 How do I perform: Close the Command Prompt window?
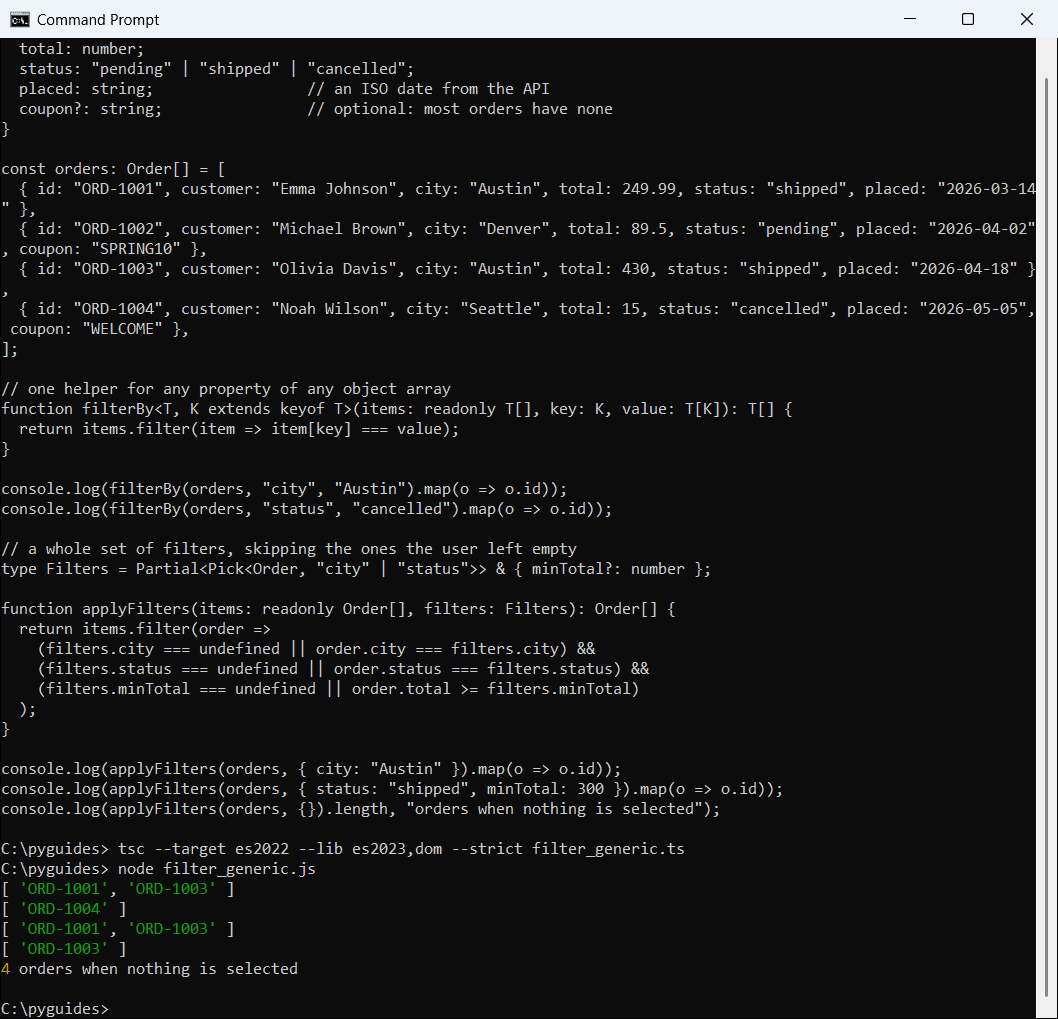point(1026,19)
